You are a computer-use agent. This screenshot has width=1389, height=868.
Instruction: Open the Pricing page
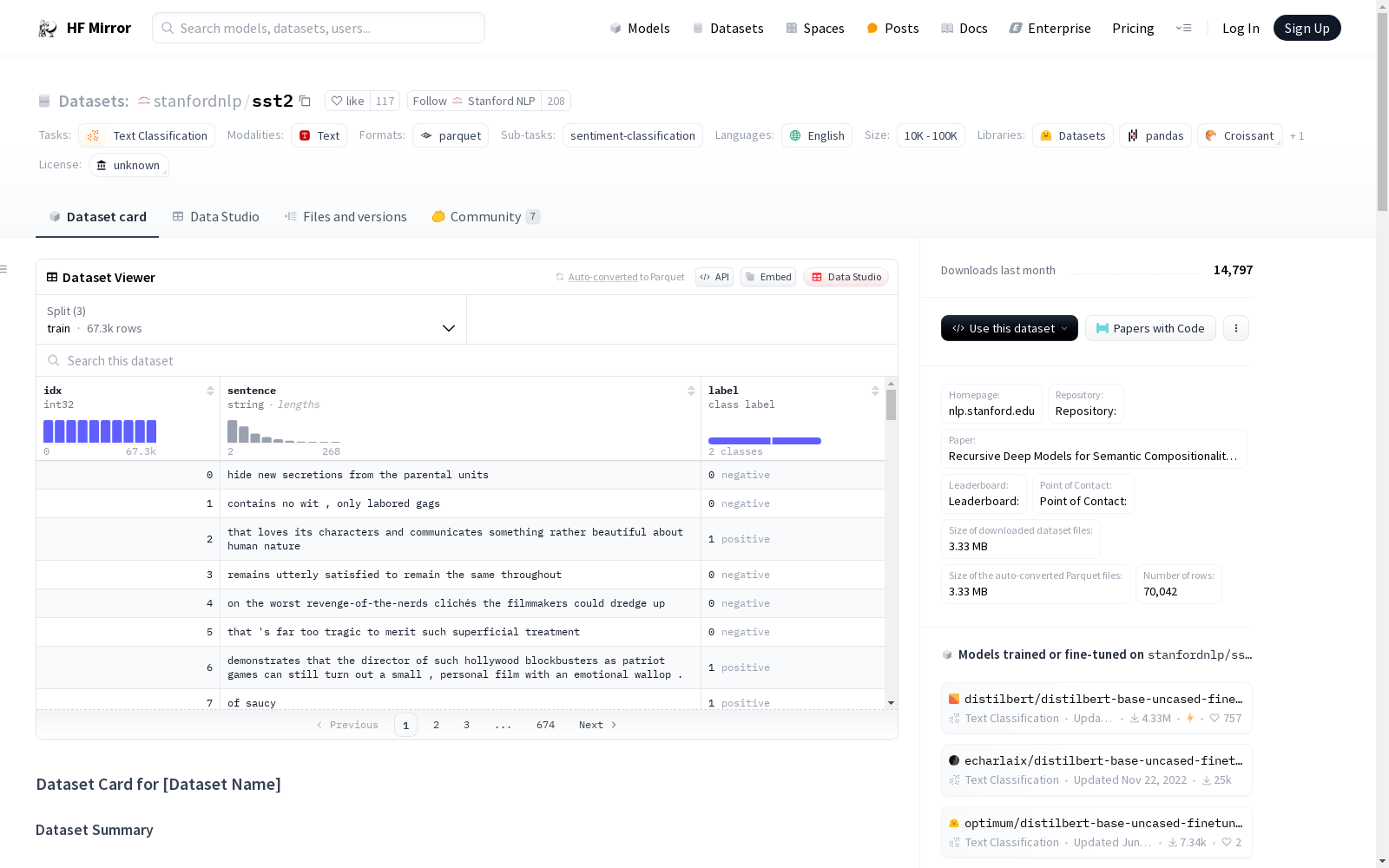click(1133, 28)
